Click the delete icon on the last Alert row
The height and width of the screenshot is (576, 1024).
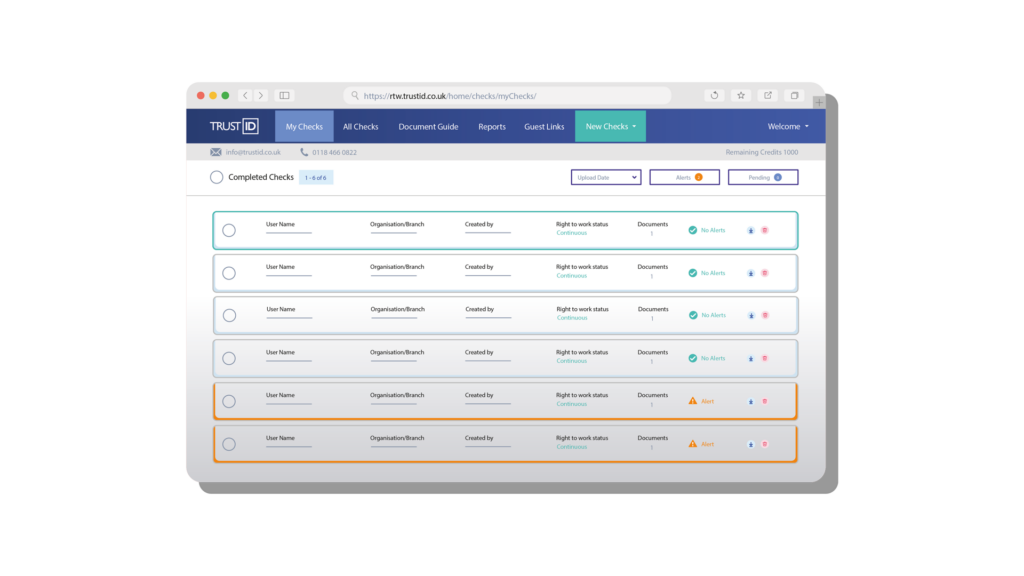tap(765, 443)
